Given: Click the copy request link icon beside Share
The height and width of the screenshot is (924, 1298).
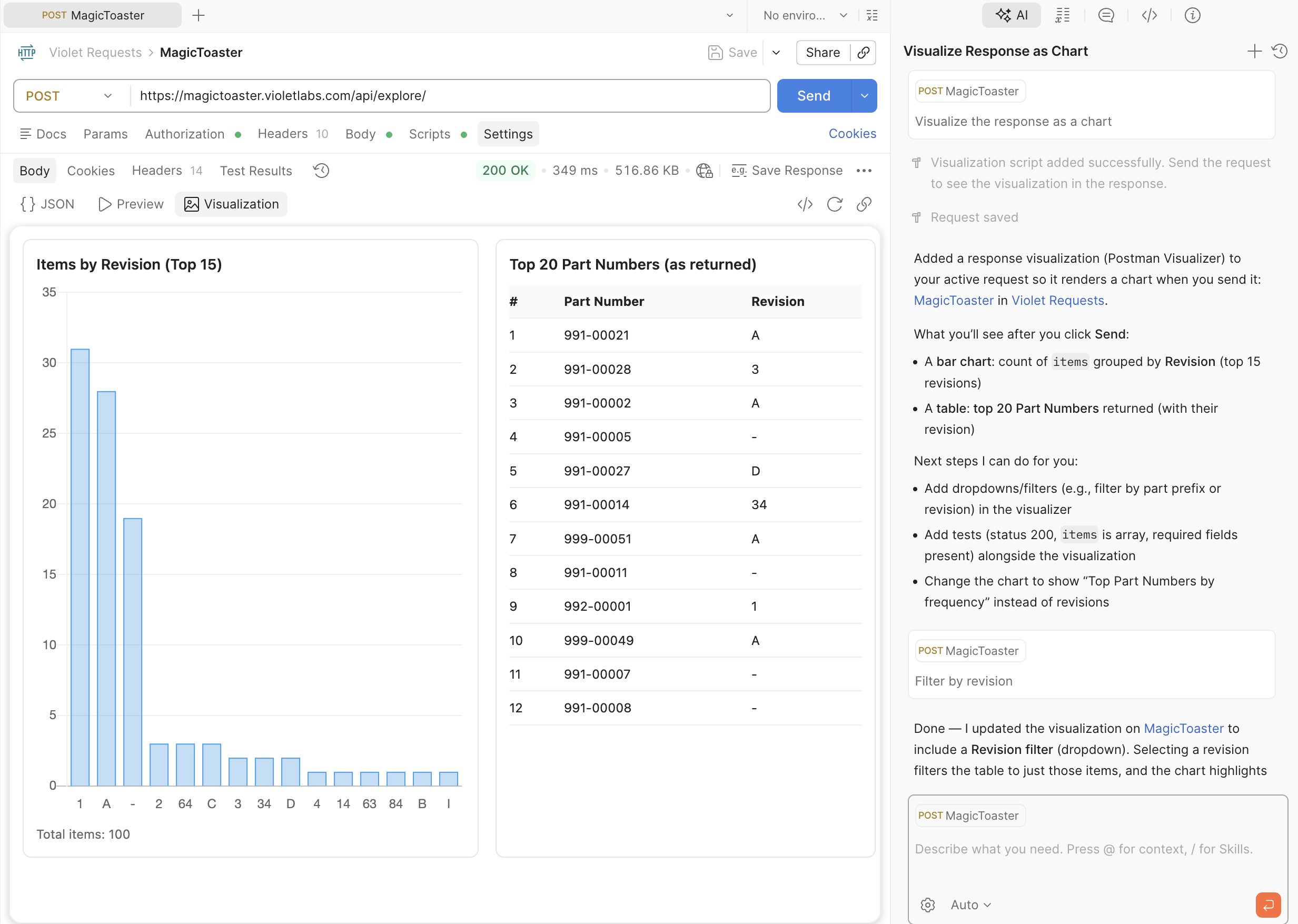Looking at the screenshot, I should click(863, 52).
